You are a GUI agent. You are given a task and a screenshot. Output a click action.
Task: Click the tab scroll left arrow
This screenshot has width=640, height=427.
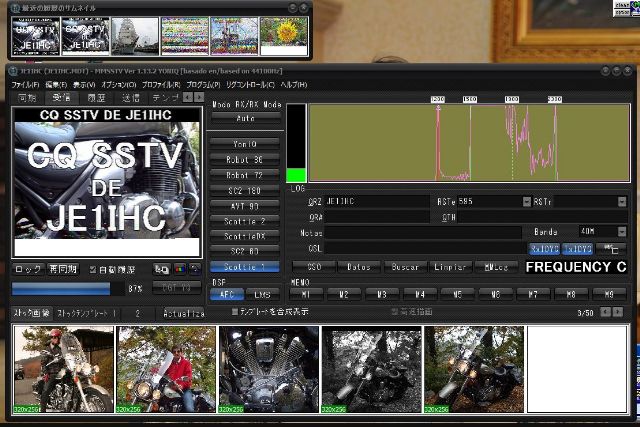tap(188, 98)
